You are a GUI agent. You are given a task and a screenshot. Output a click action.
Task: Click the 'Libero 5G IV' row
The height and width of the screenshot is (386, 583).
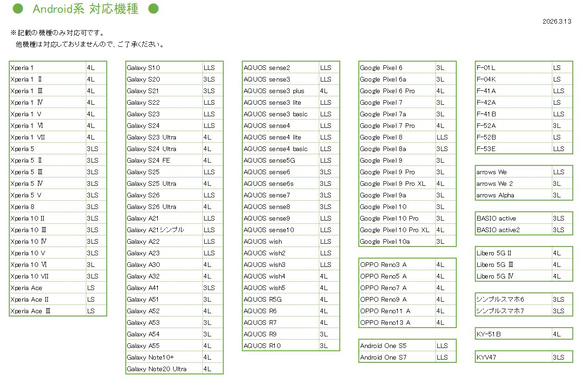coord(524,276)
